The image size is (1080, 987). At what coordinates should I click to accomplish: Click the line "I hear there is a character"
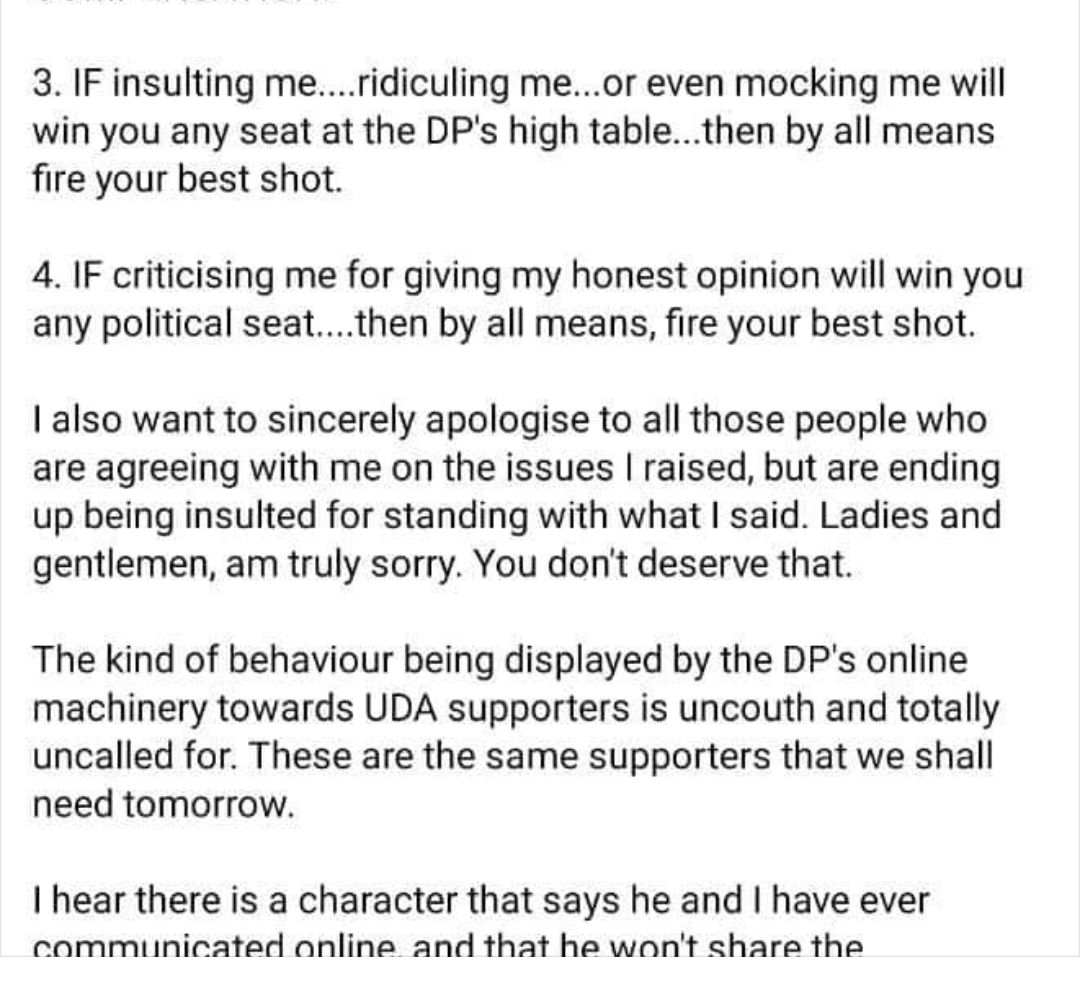[481, 900]
